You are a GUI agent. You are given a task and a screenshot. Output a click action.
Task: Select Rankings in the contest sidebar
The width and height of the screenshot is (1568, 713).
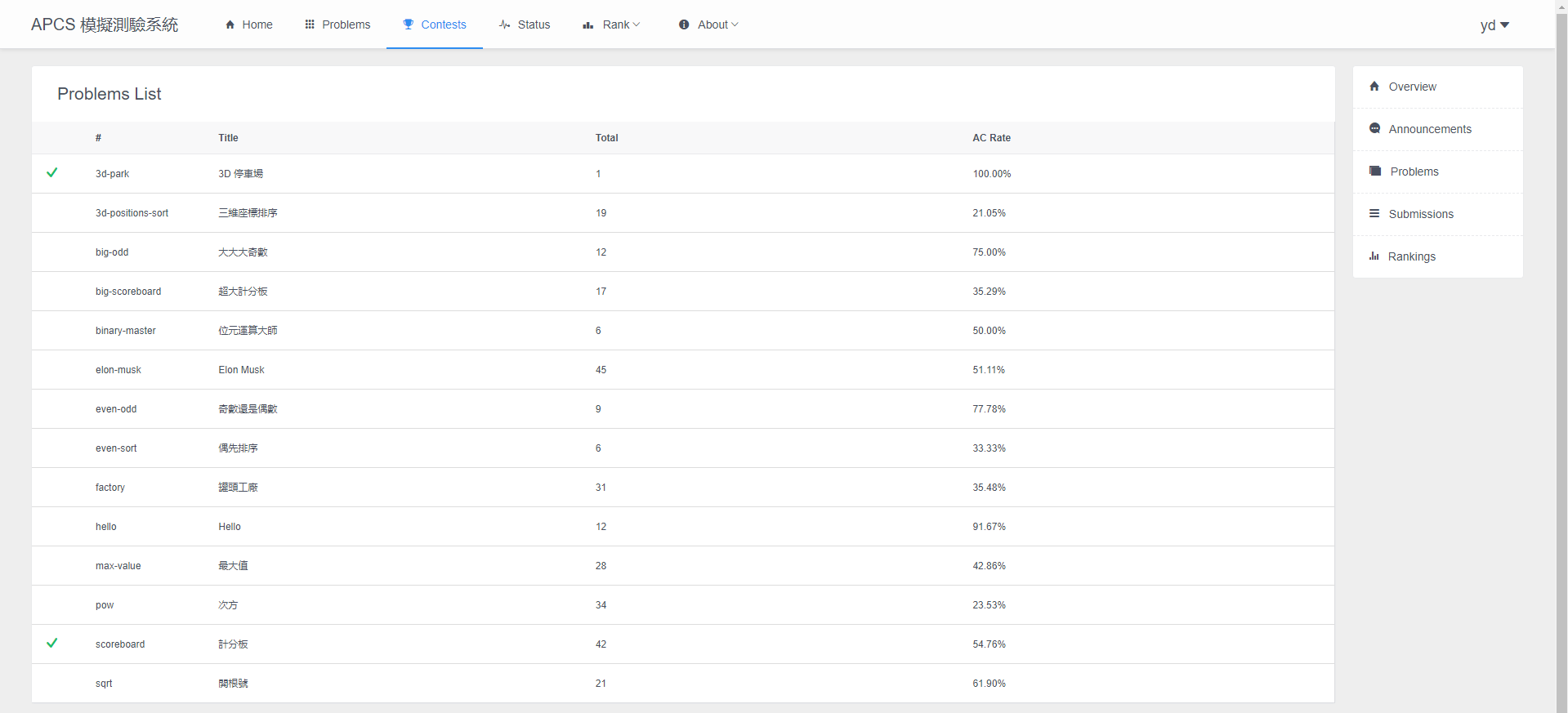[1411, 256]
